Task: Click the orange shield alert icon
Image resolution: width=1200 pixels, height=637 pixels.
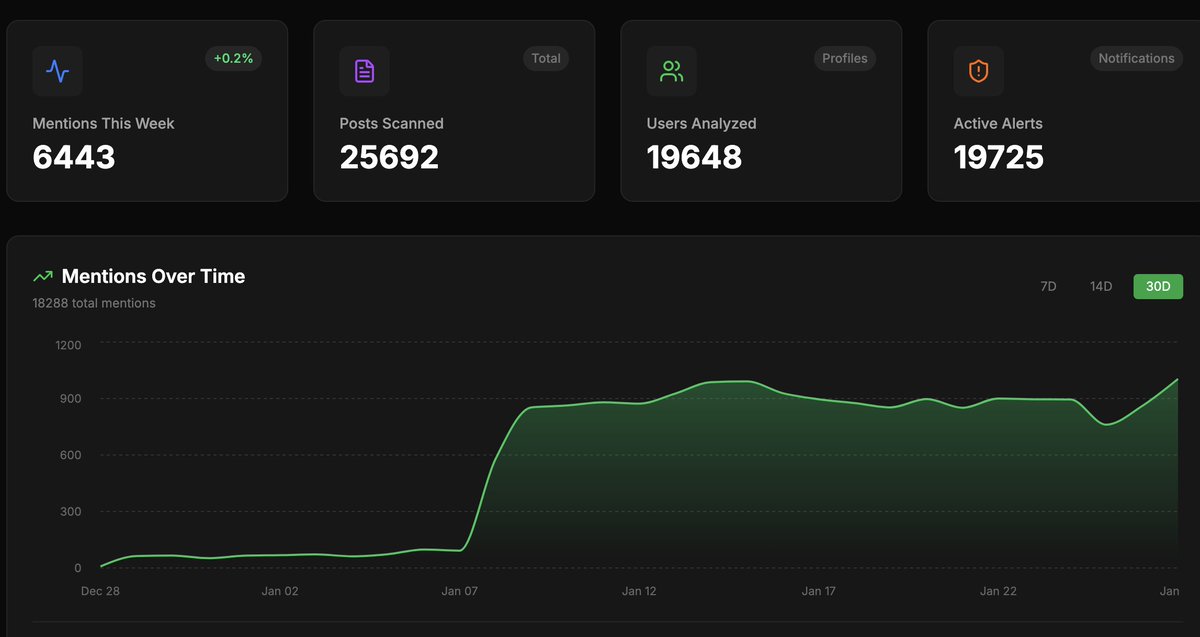Action: click(x=979, y=71)
